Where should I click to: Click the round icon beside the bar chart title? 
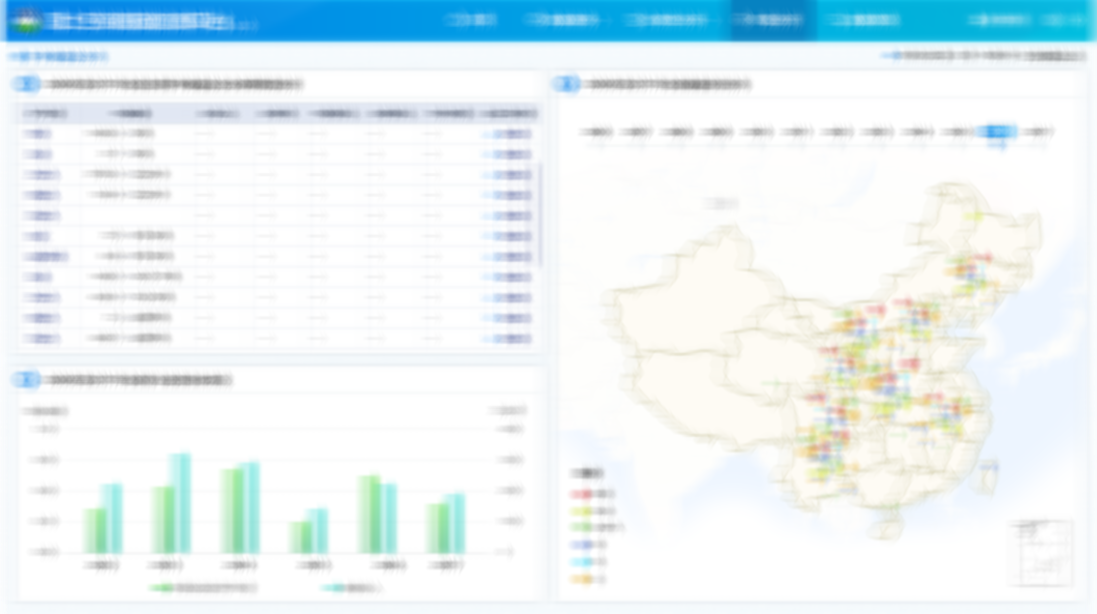tap(27, 380)
